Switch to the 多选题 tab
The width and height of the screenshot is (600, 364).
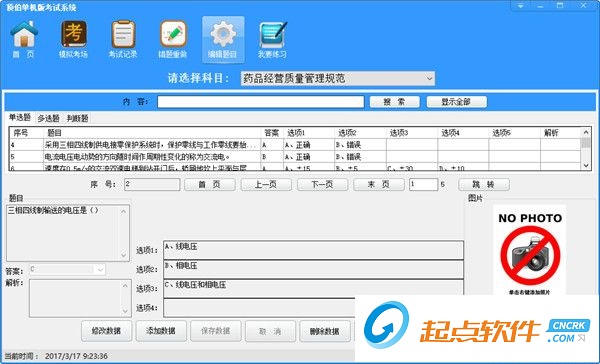(48, 118)
